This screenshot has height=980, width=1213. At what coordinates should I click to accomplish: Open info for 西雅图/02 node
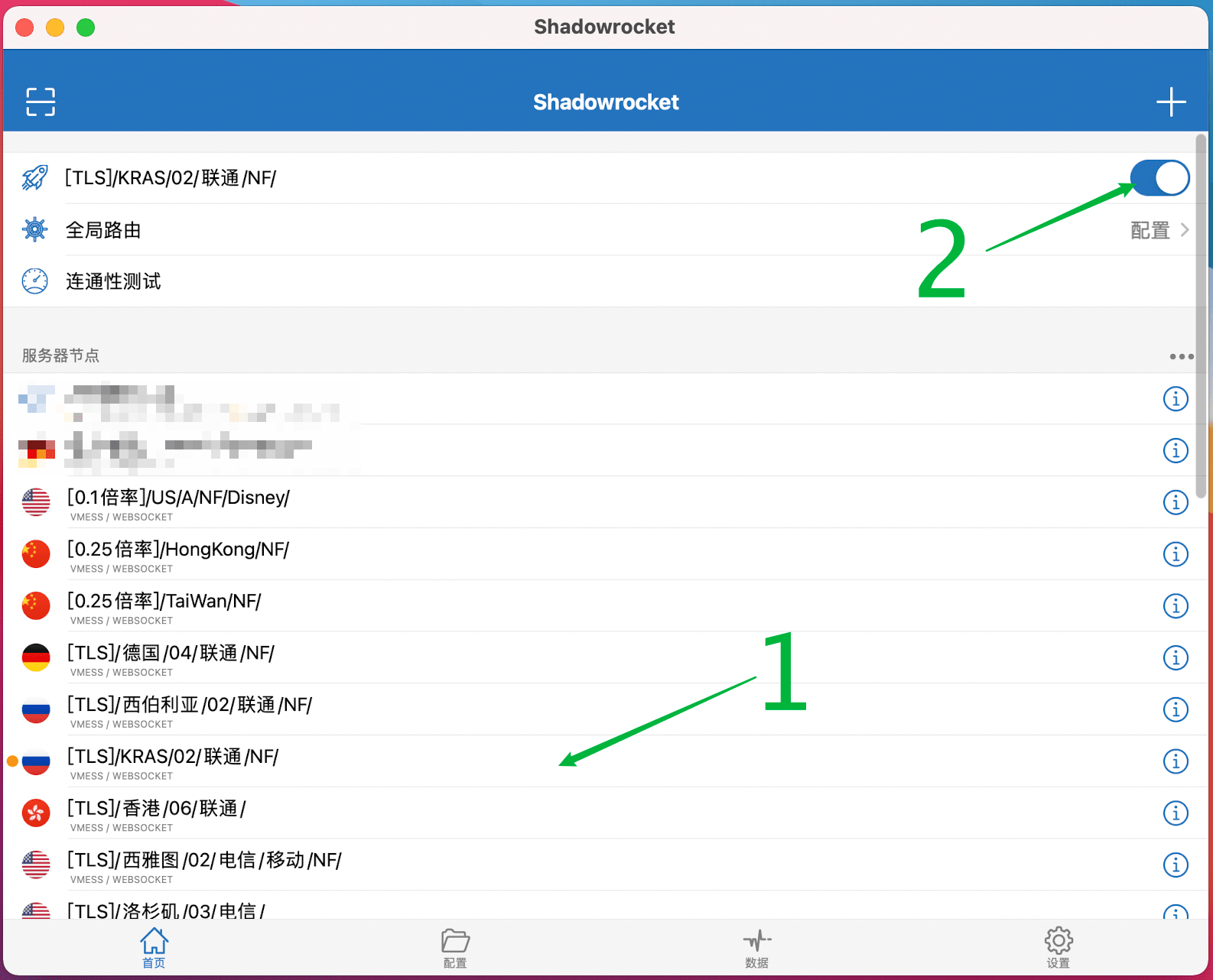(x=1175, y=865)
